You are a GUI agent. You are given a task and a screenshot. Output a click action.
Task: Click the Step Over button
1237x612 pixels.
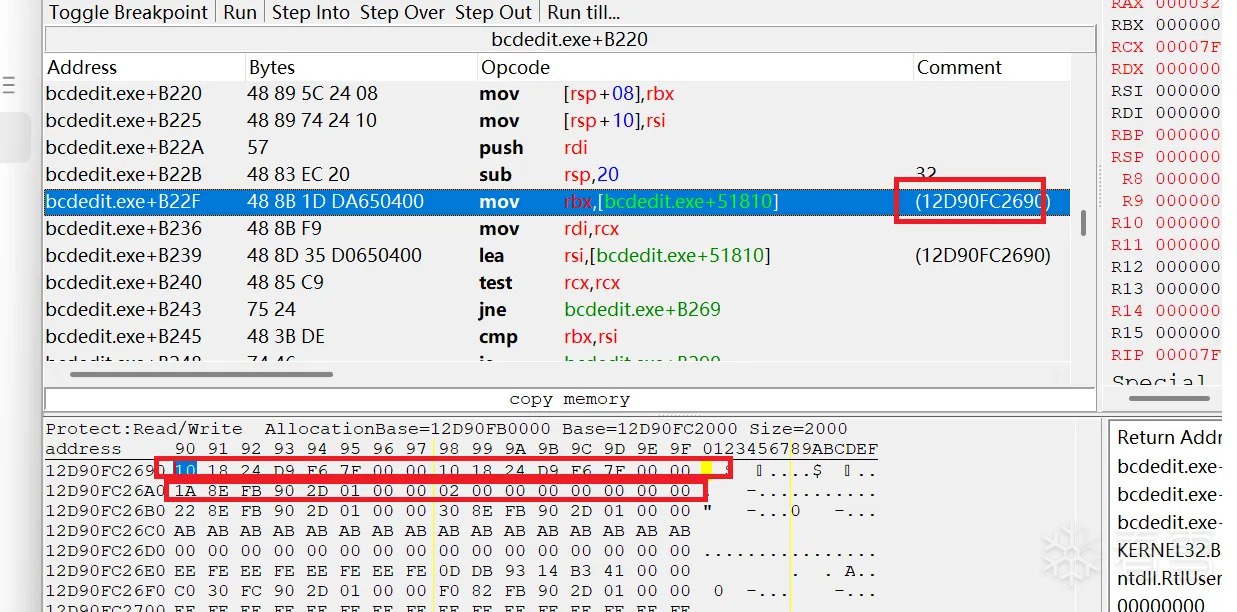click(403, 12)
